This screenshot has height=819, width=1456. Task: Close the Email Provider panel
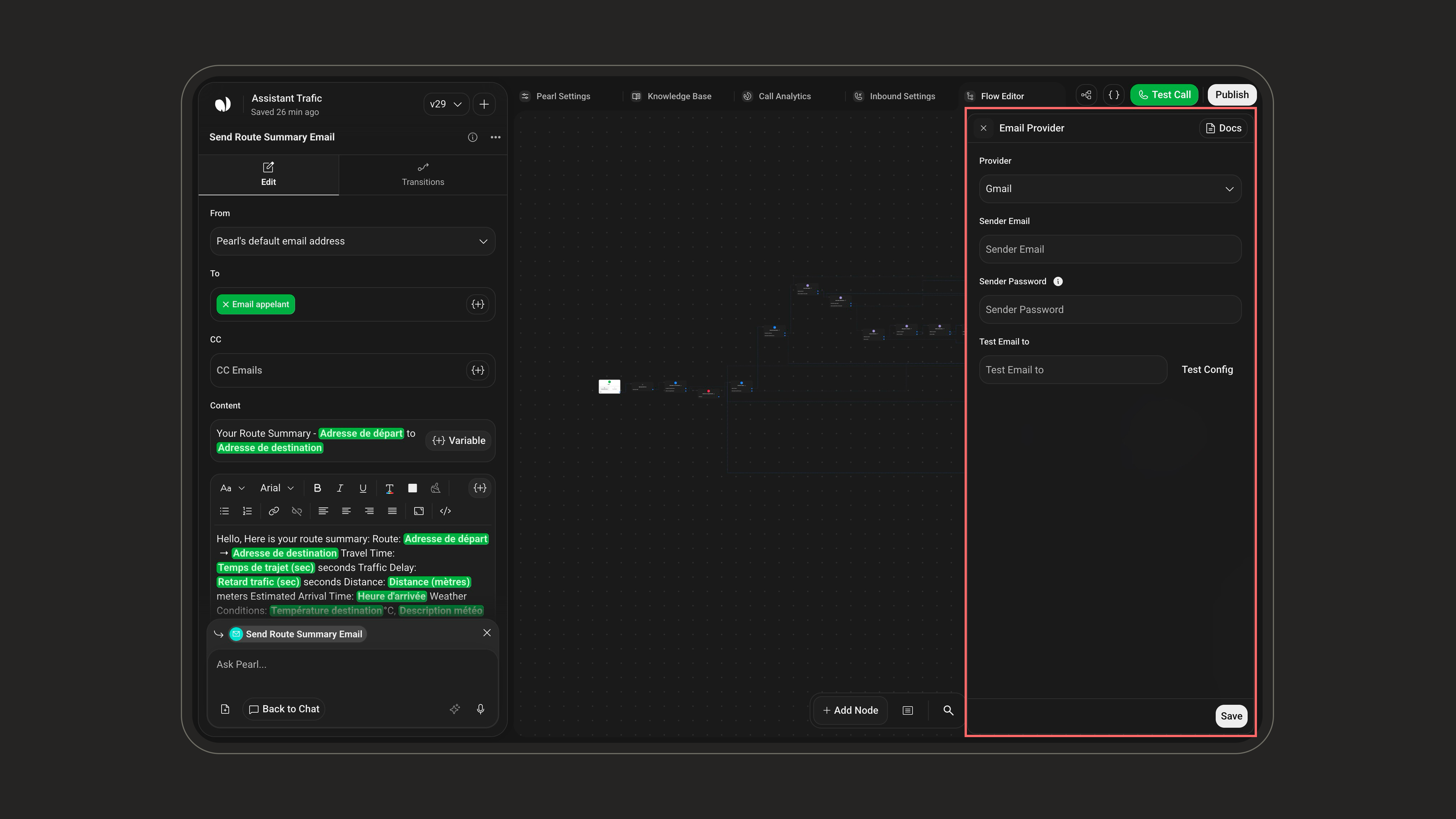click(x=983, y=128)
